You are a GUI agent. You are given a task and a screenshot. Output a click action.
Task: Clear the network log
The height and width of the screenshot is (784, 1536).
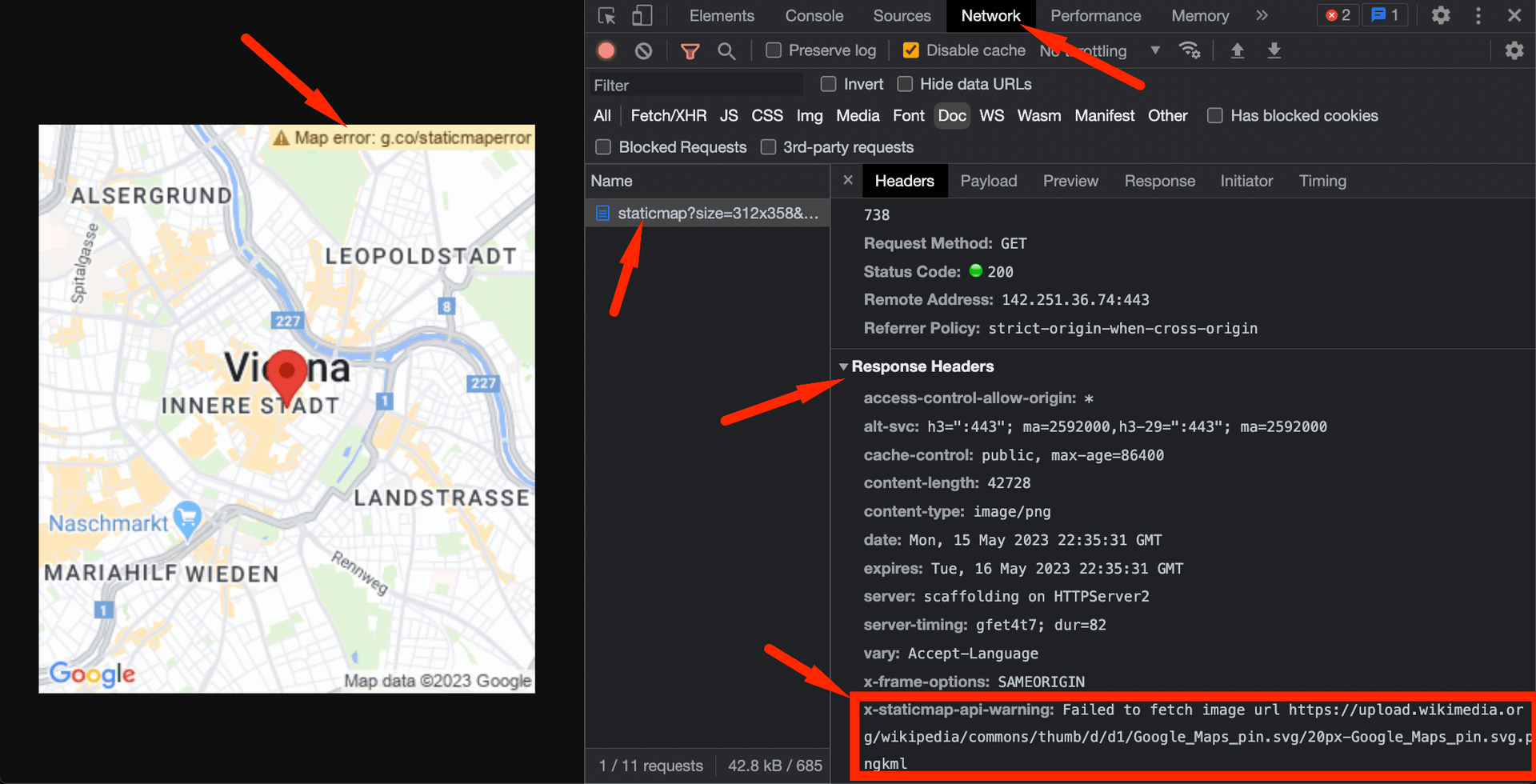643,50
